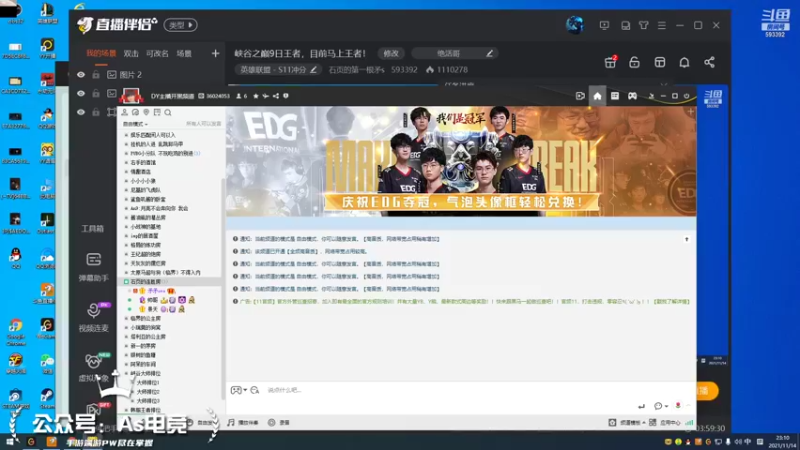This screenshot has height=450, width=800.
Task: Open the location pin icon above channel list
Action: pos(146,112)
